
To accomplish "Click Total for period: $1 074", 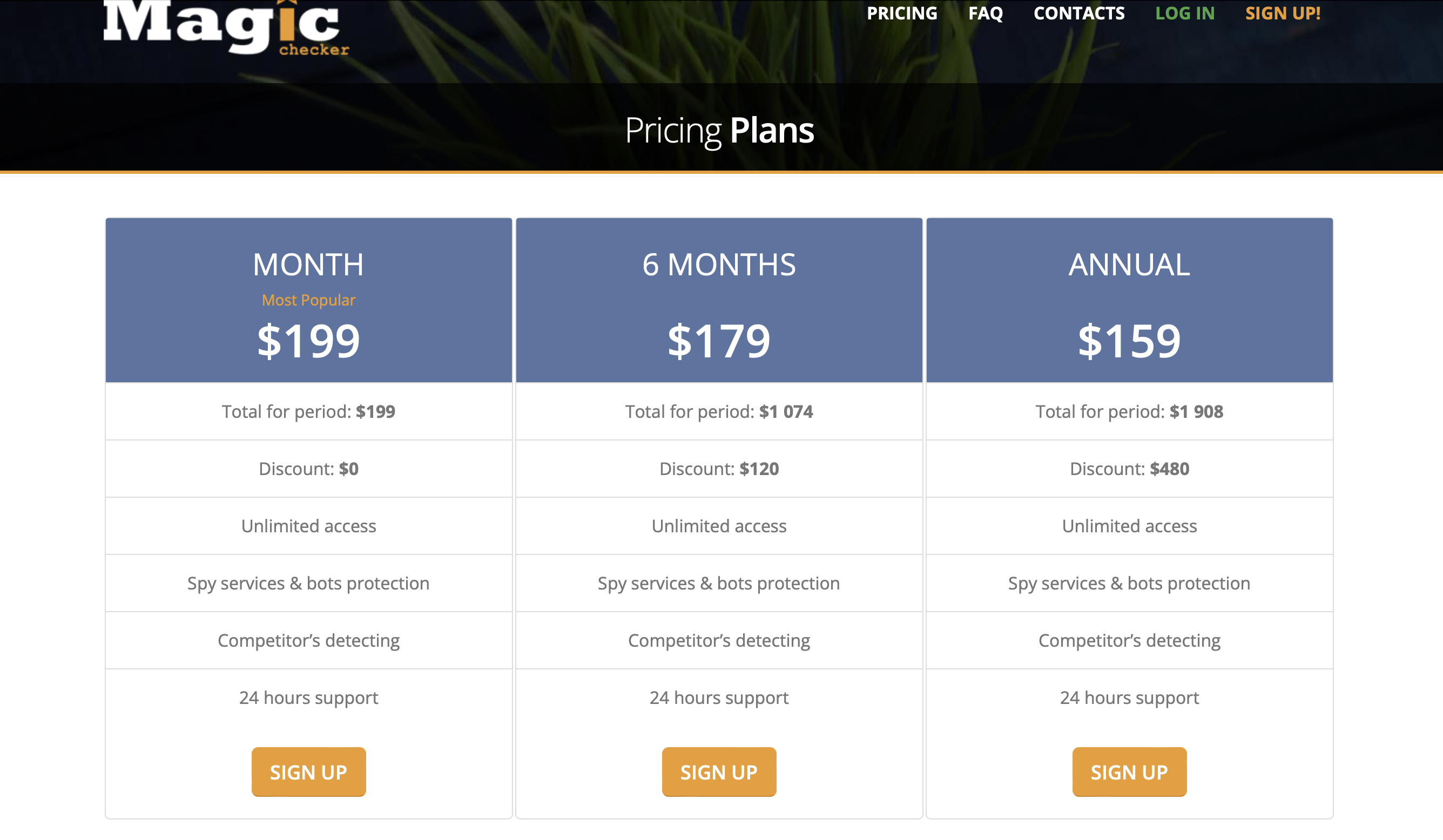I will (x=719, y=411).
